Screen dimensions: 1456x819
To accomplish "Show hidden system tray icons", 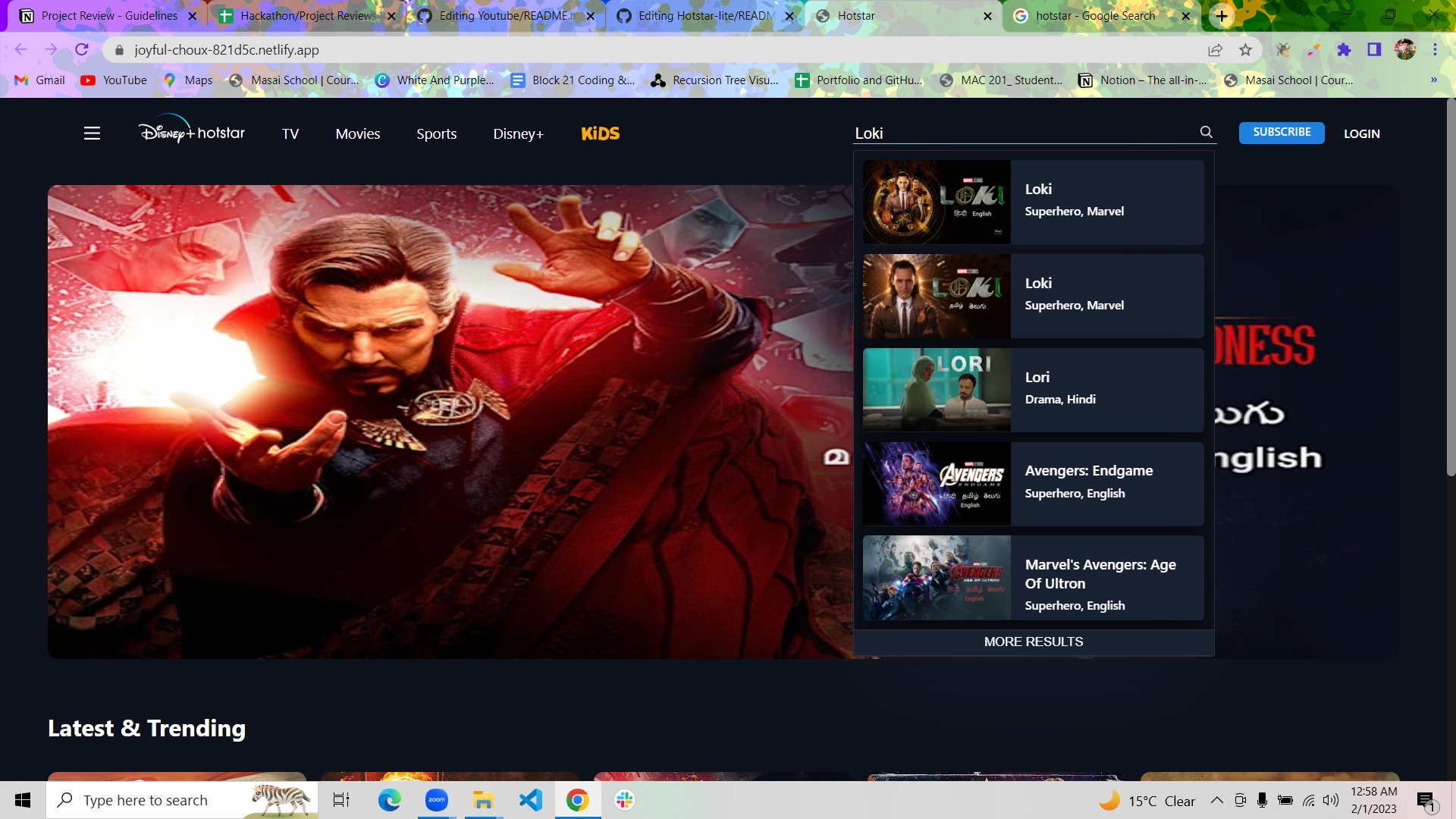I will pyautogui.click(x=1216, y=800).
